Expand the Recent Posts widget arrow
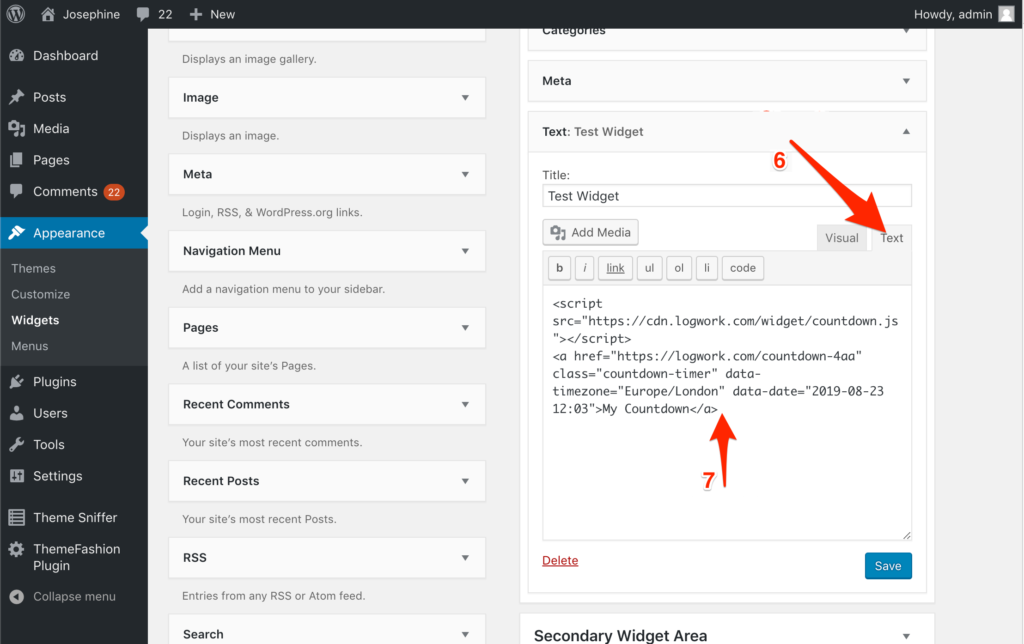 pyautogui.click(x=465, y=481)
